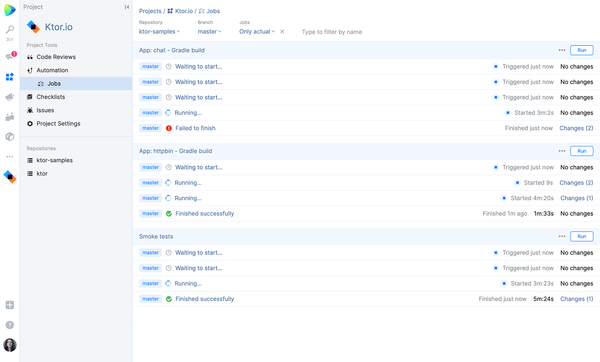Open Changes (2) of failed chat run
The width and height of the screenshot is (600, 362).
click(576, 128)
